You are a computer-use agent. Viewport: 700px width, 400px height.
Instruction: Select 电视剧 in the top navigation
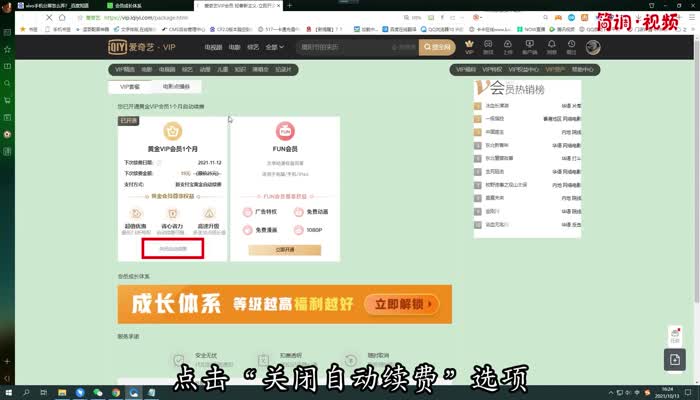coord(213,47)
